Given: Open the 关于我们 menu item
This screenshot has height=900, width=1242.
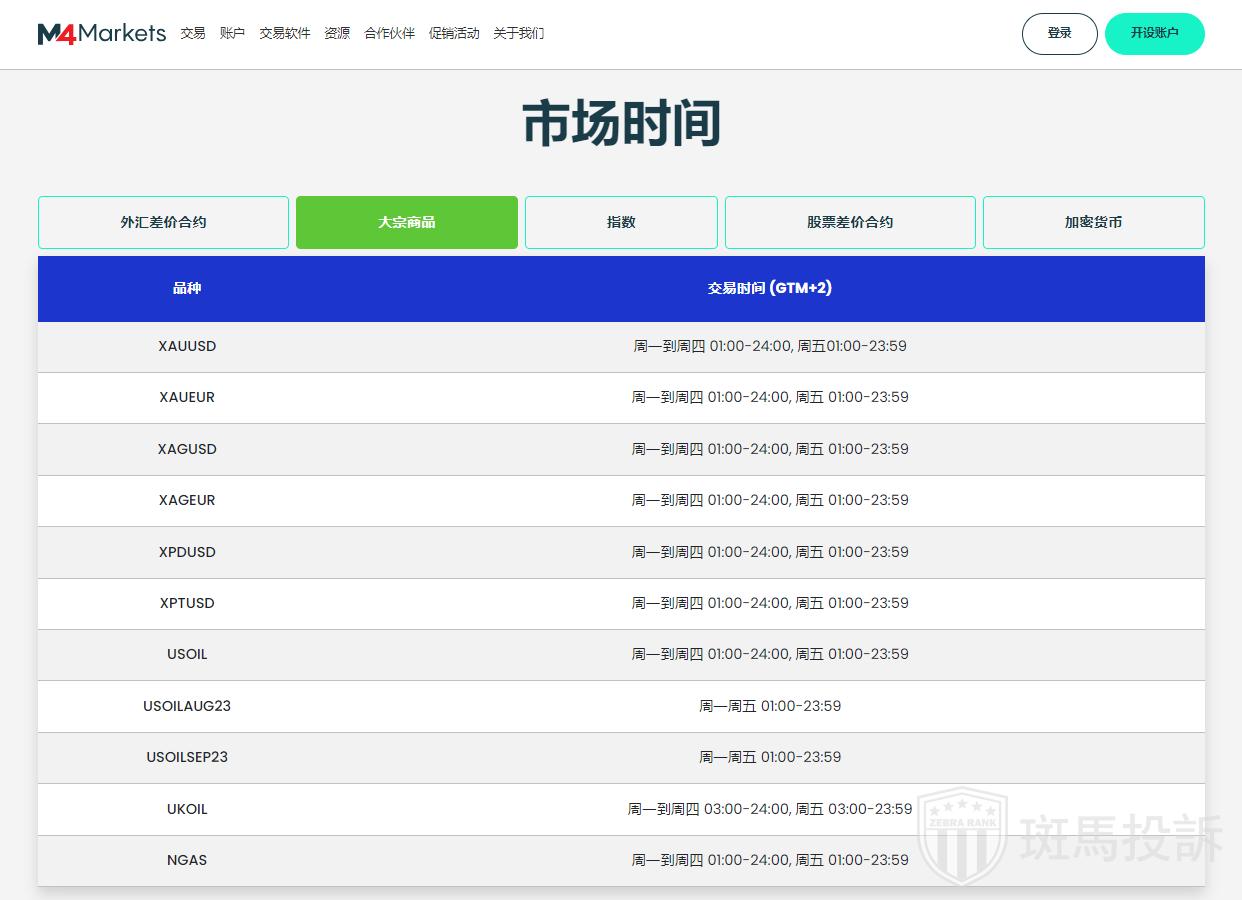Looking at the screenshot, I should 519,33.
